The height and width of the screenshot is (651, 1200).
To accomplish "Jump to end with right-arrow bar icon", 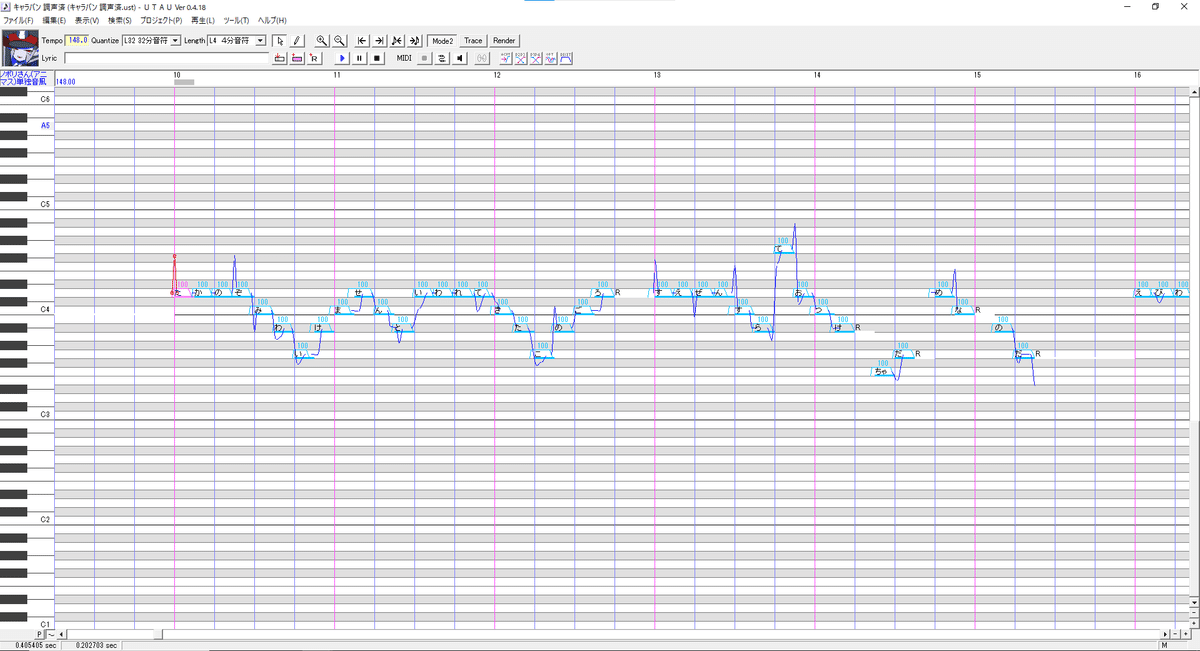I will pos(379,41).
